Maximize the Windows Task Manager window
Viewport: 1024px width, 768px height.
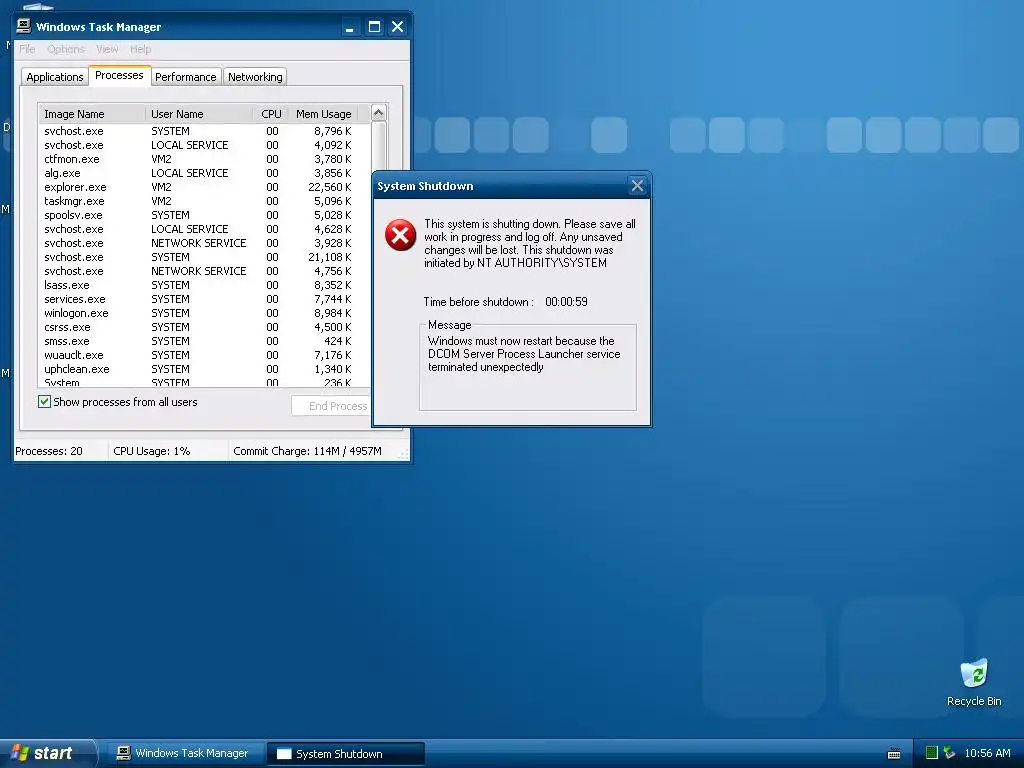tap(374, 27)
